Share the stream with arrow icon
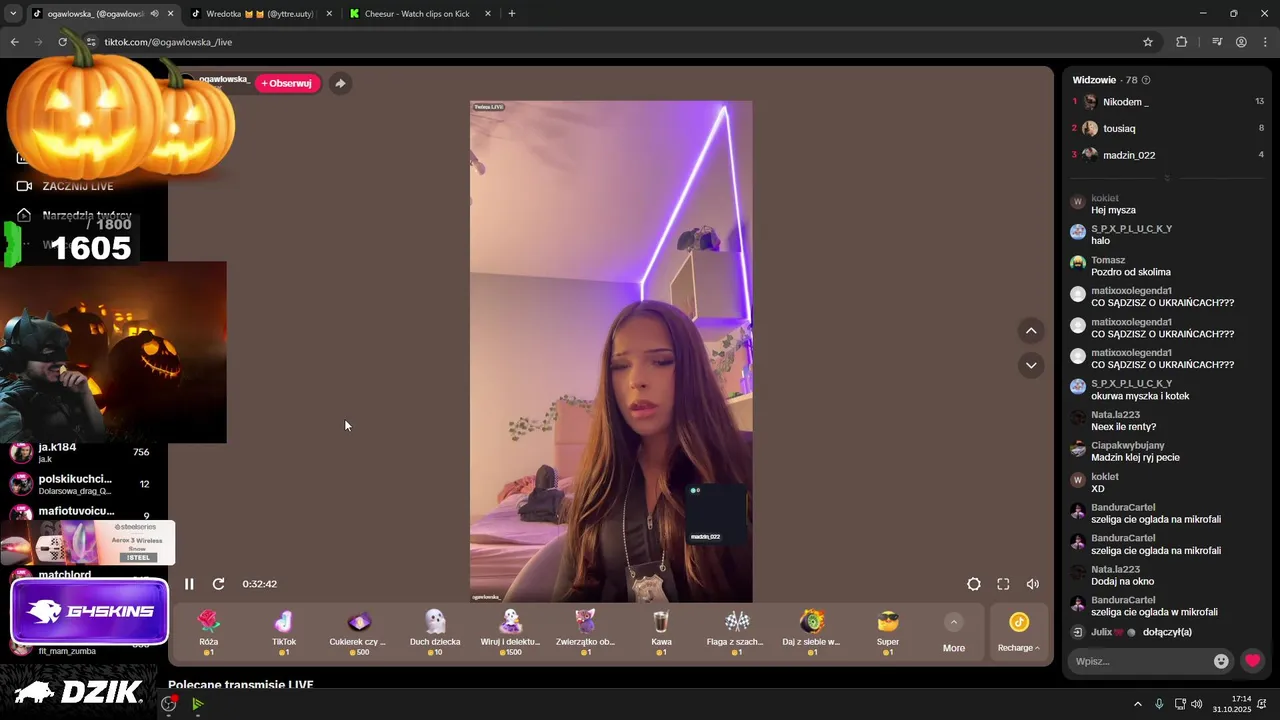The image size is (1280, 720). (340, 83)
